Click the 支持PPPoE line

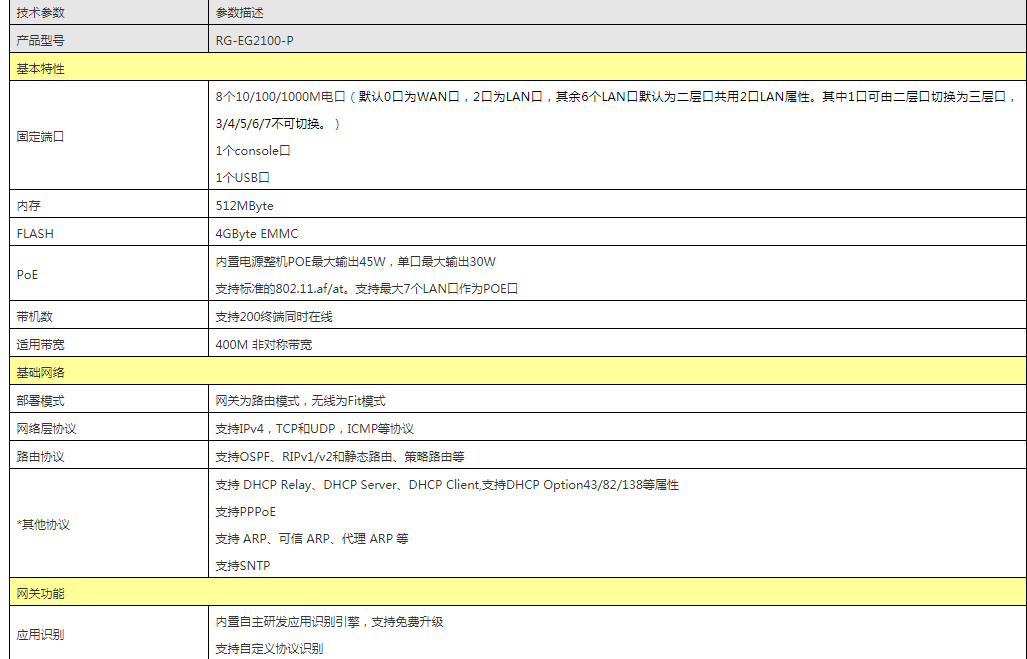click(x=245, y=511)
